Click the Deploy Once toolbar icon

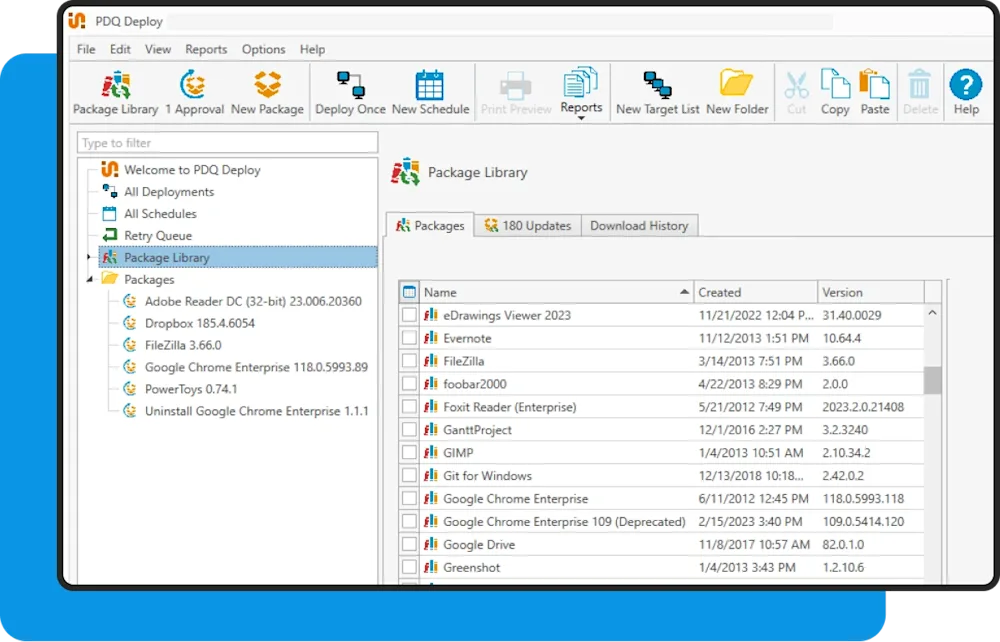[350, 93]
